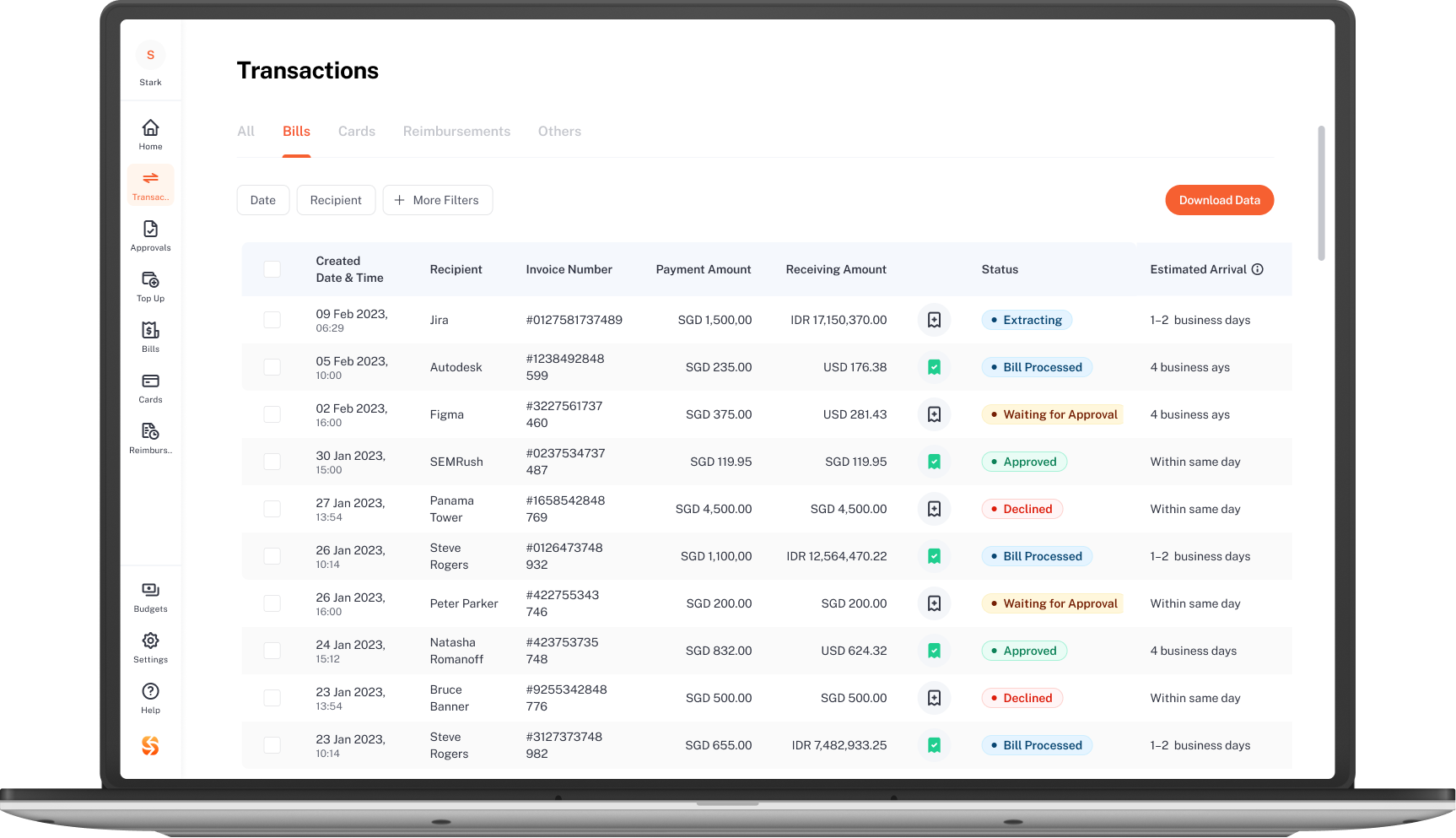Image resolution: width=1456 pixels, height=838 pixels.
Task: Open the Recipient filter dropdown
Action: [x=336, y=200]
